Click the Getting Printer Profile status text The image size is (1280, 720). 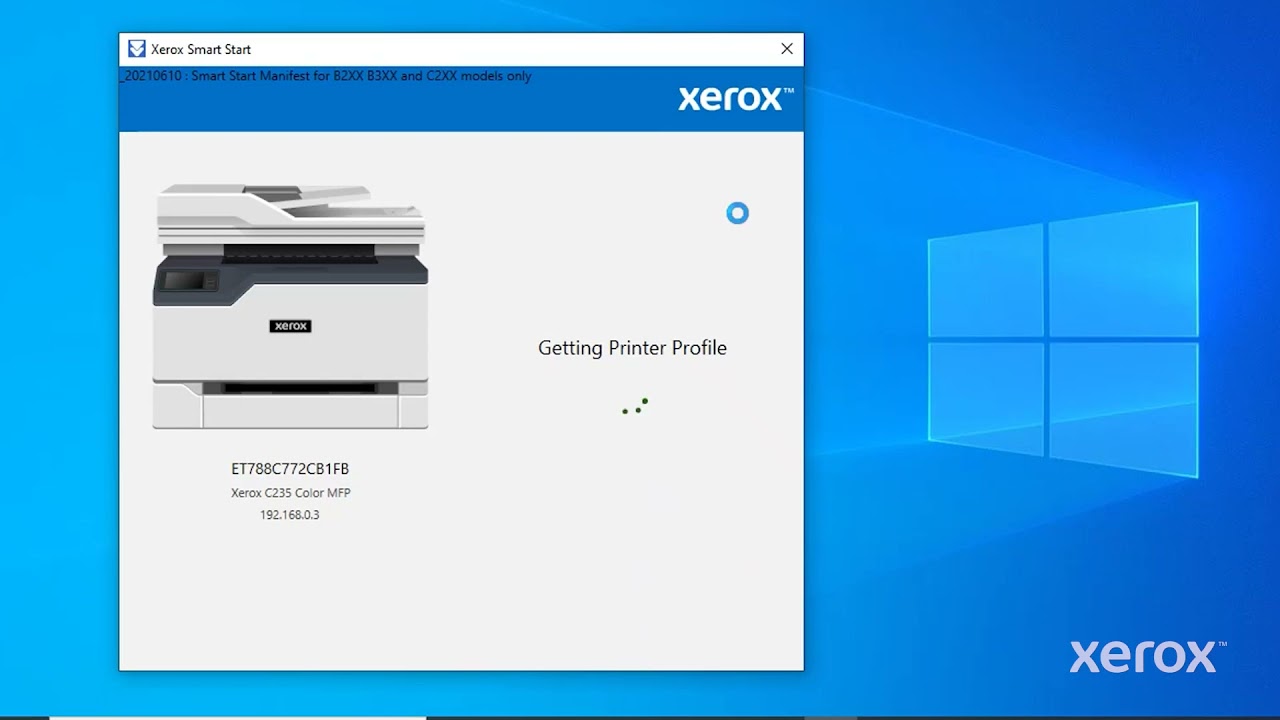tap(632, 348)
